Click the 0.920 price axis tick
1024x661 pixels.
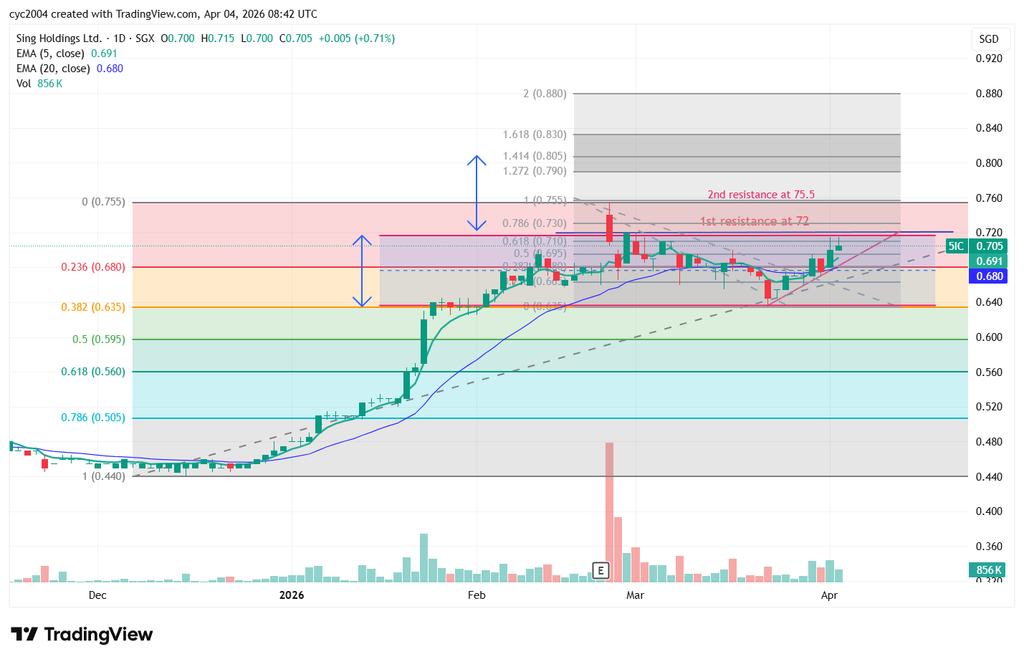pos(989,59)
